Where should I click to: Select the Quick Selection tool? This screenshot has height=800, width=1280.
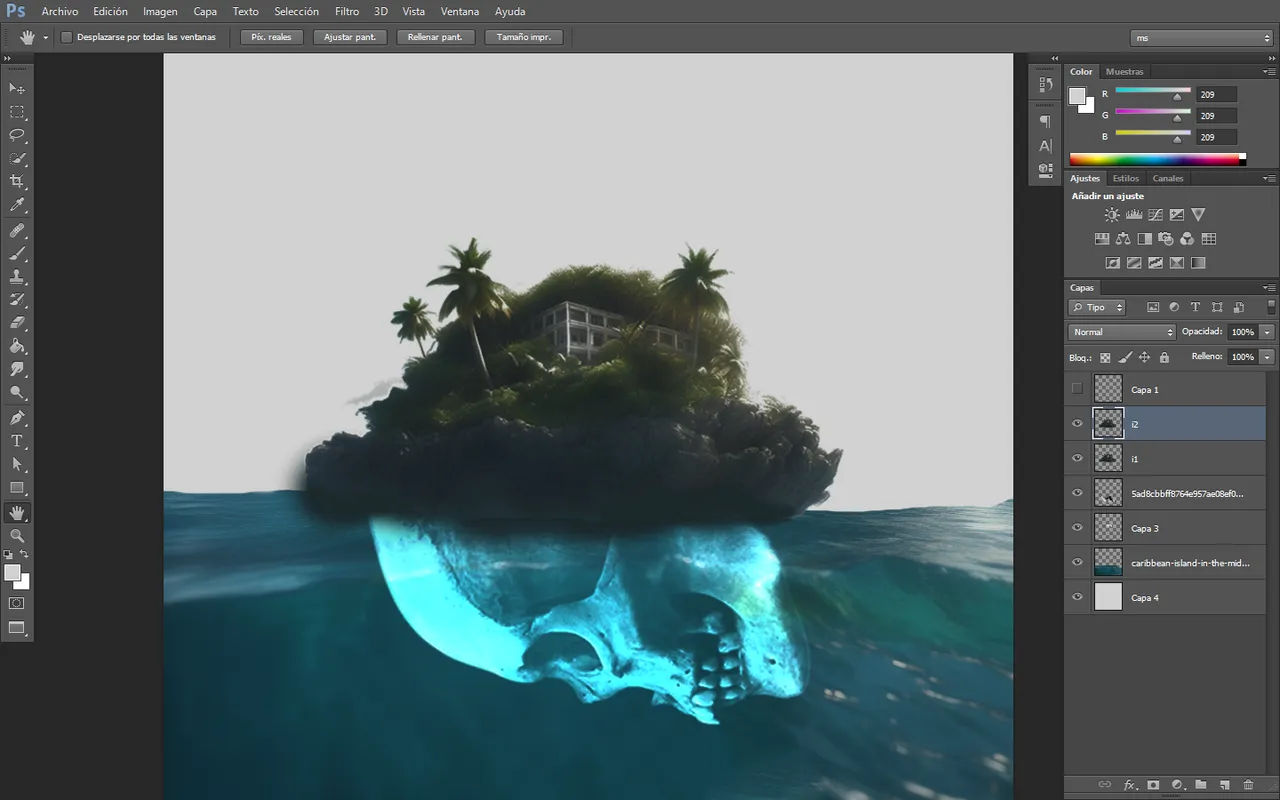pyautogui.click(x=17, y=158)
